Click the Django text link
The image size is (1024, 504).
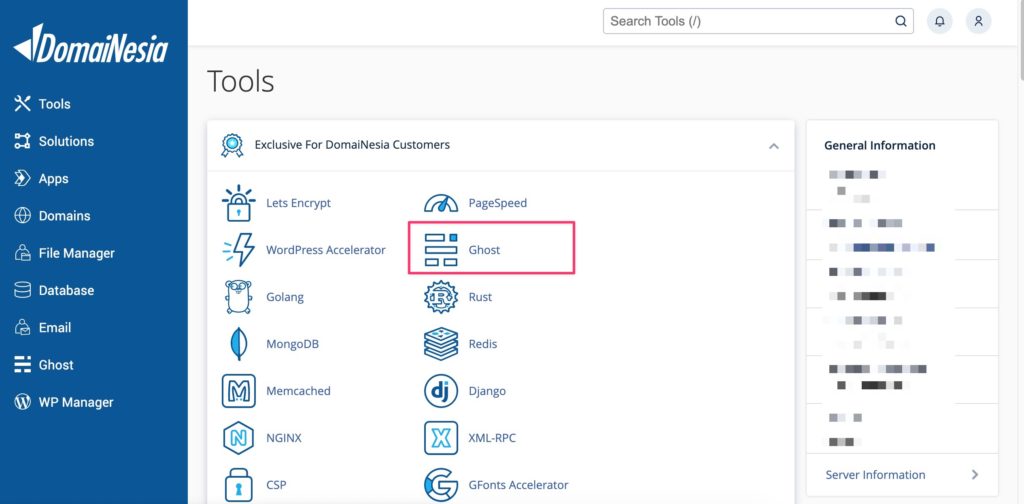click(x=487, y=391)
